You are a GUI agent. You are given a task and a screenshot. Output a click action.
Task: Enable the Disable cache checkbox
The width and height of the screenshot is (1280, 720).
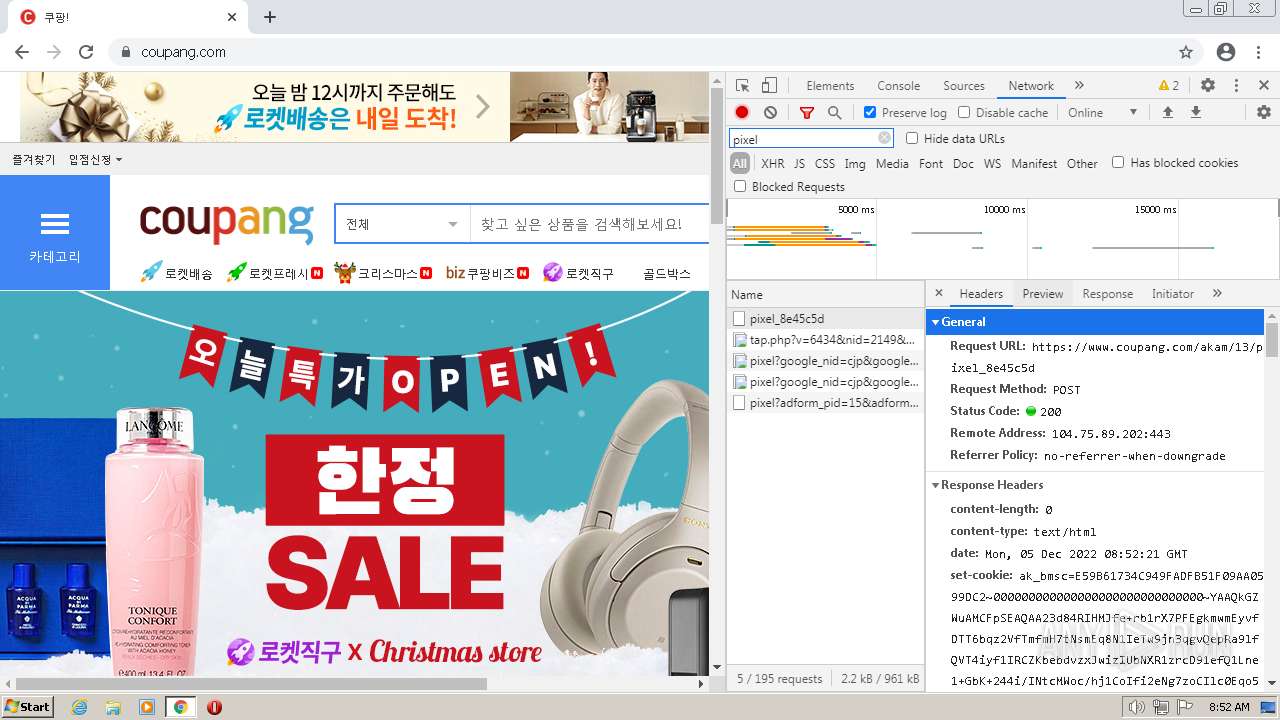(x=964, y=113)
